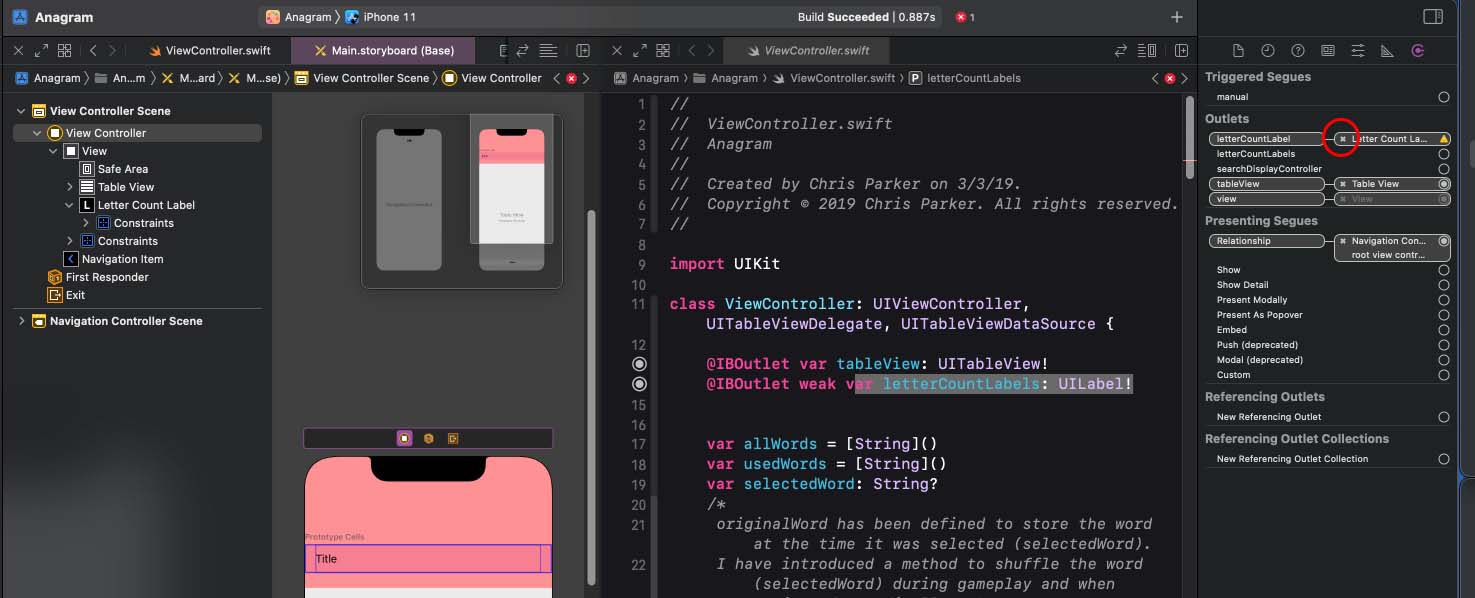Viewport: 1475px width, 598px height.
Task: Click the Relationship presenting segue pill
Action: tap(1266, 241)
